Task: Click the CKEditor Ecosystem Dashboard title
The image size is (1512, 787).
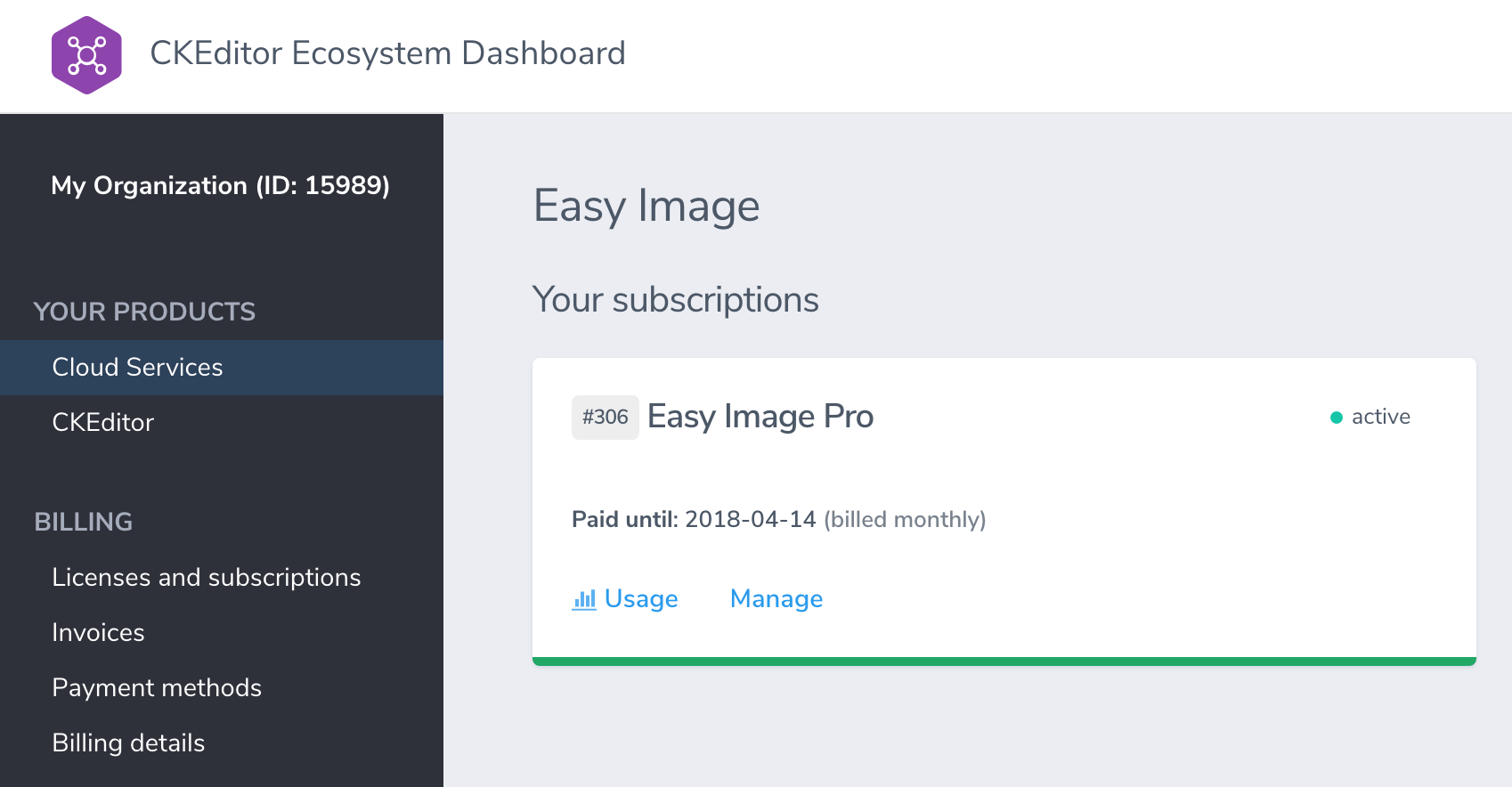Action: tap(387, 53)
